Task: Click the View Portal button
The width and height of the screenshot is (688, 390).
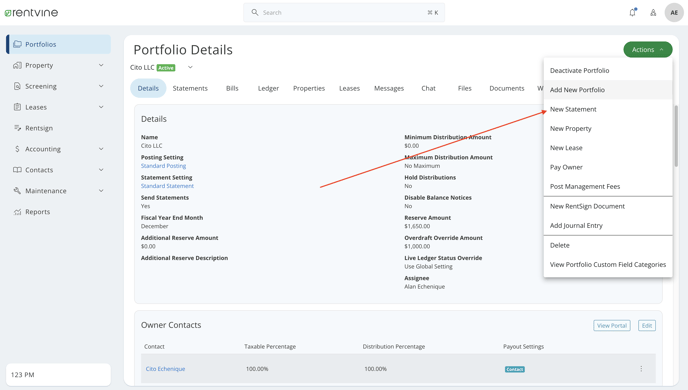Action: click(x=612, y=326)
